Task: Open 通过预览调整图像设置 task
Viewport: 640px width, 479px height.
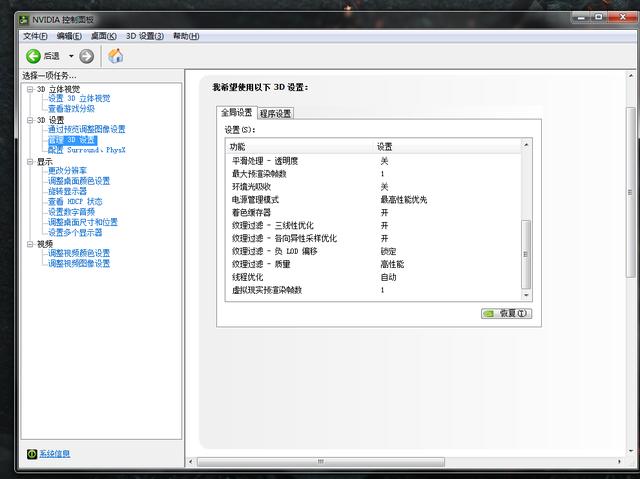Action: [x=87, y=129]
